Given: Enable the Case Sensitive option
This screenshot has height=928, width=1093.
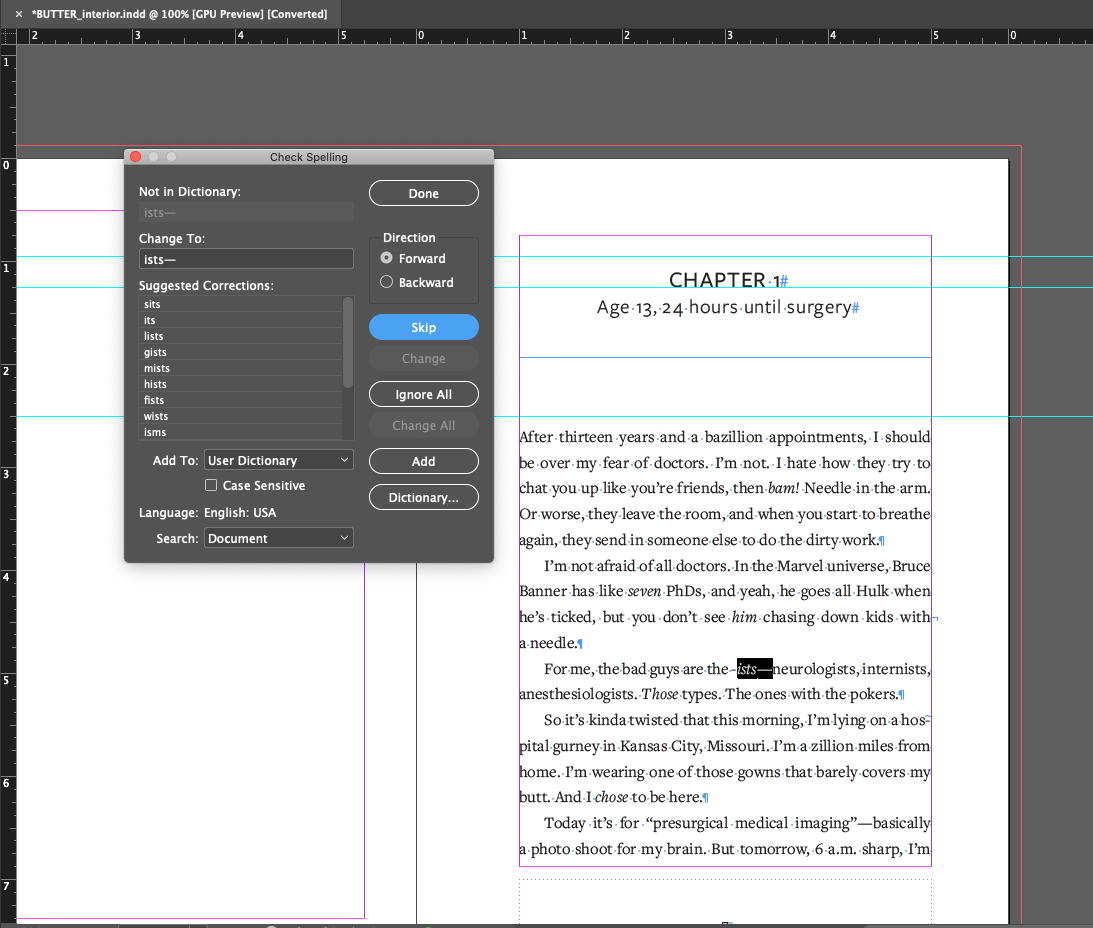Looking at the screenshot, I should (x=211, y=485).
